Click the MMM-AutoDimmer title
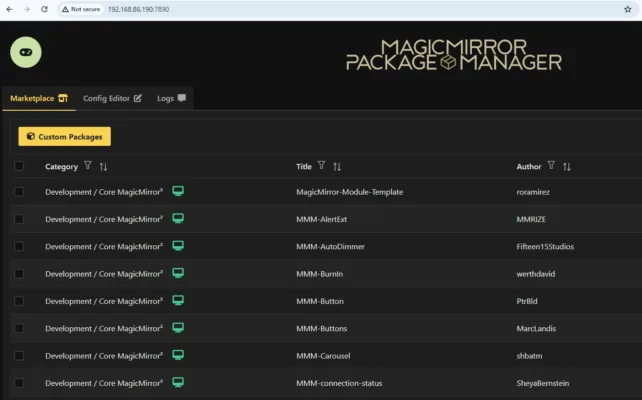Viewport: 642px width, 400px height. coord(330,247)
